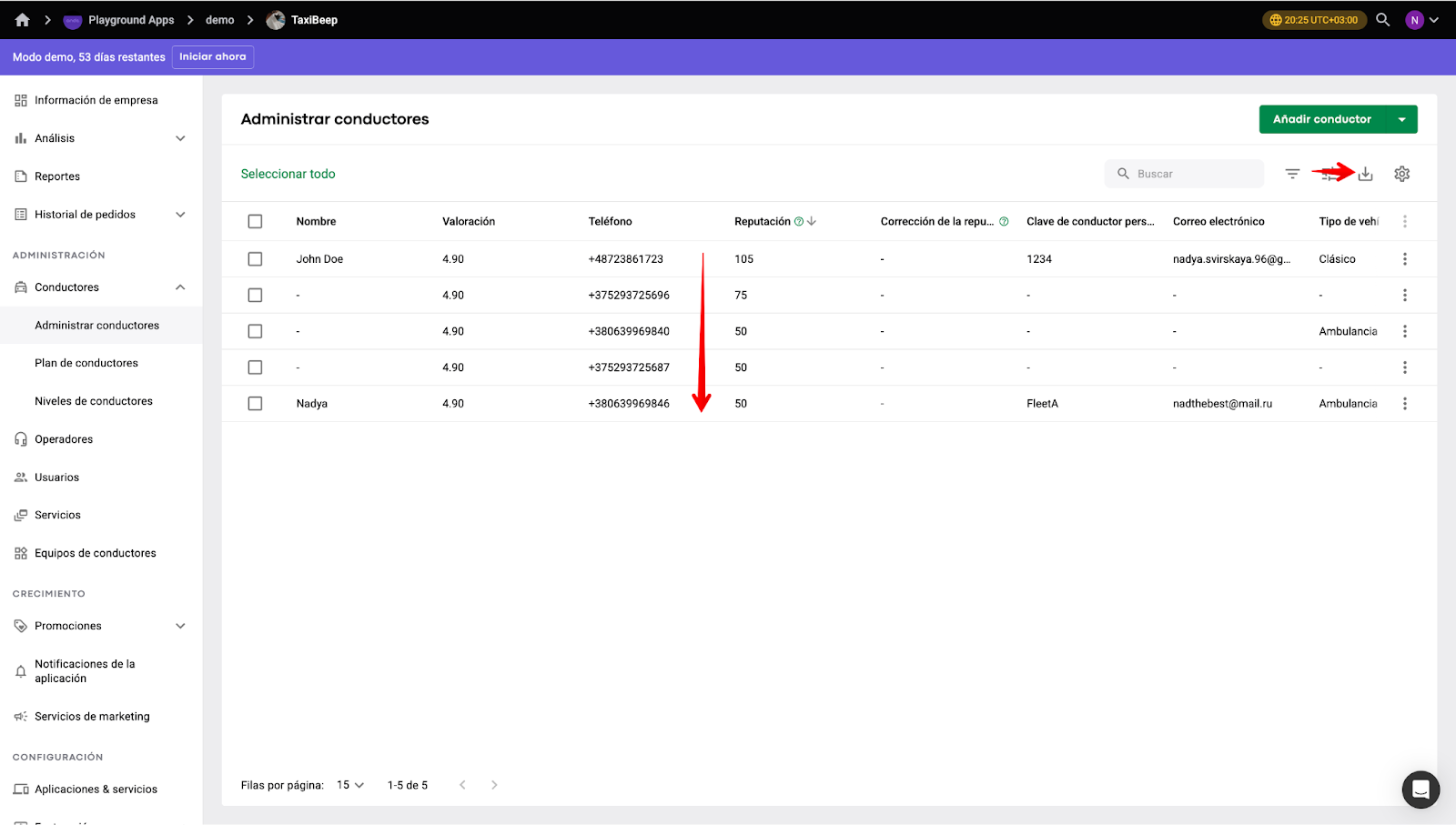Click reputation help question icon

pos(799,221)
